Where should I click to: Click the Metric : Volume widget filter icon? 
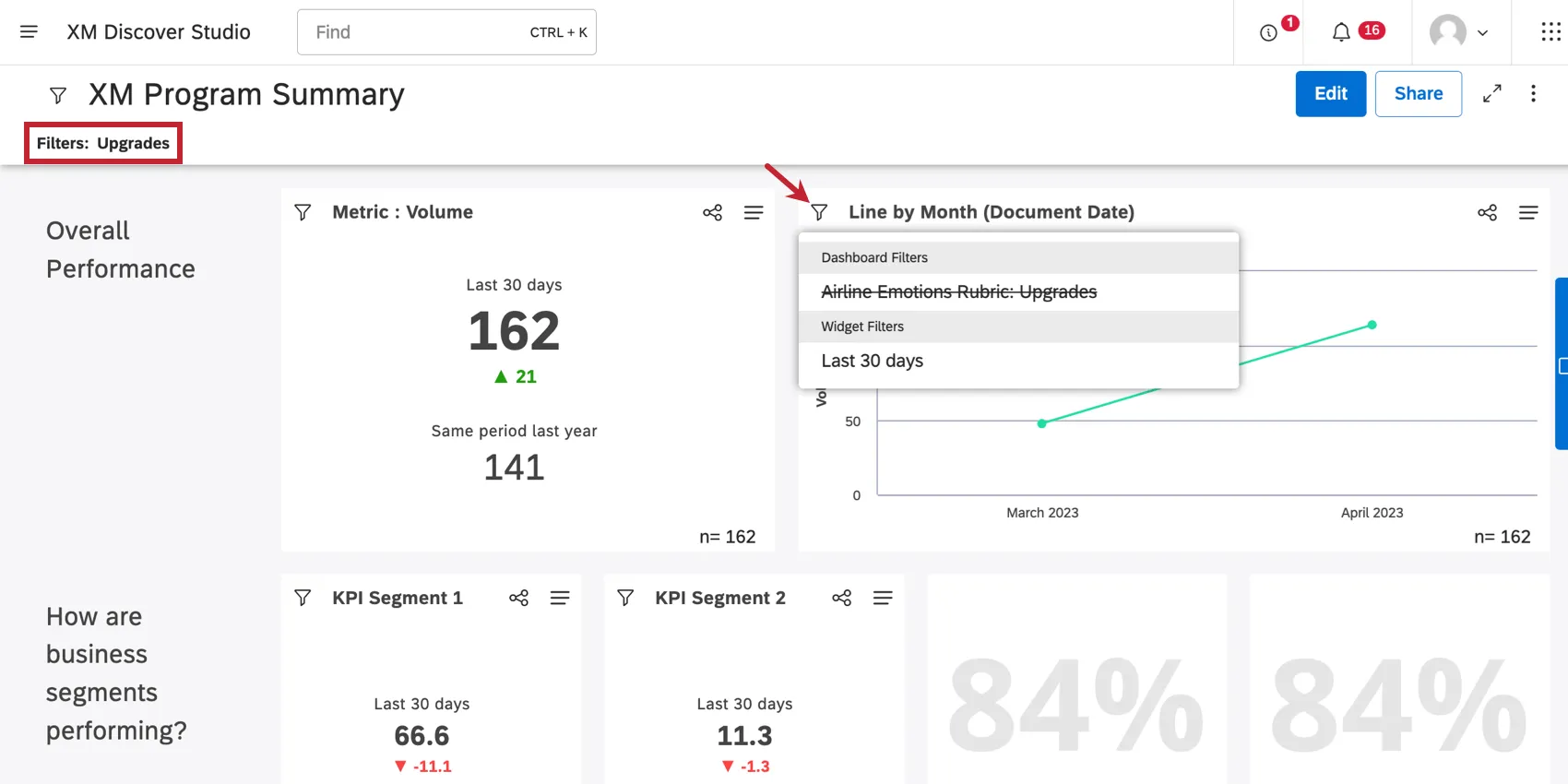click(x=303, y=212)
